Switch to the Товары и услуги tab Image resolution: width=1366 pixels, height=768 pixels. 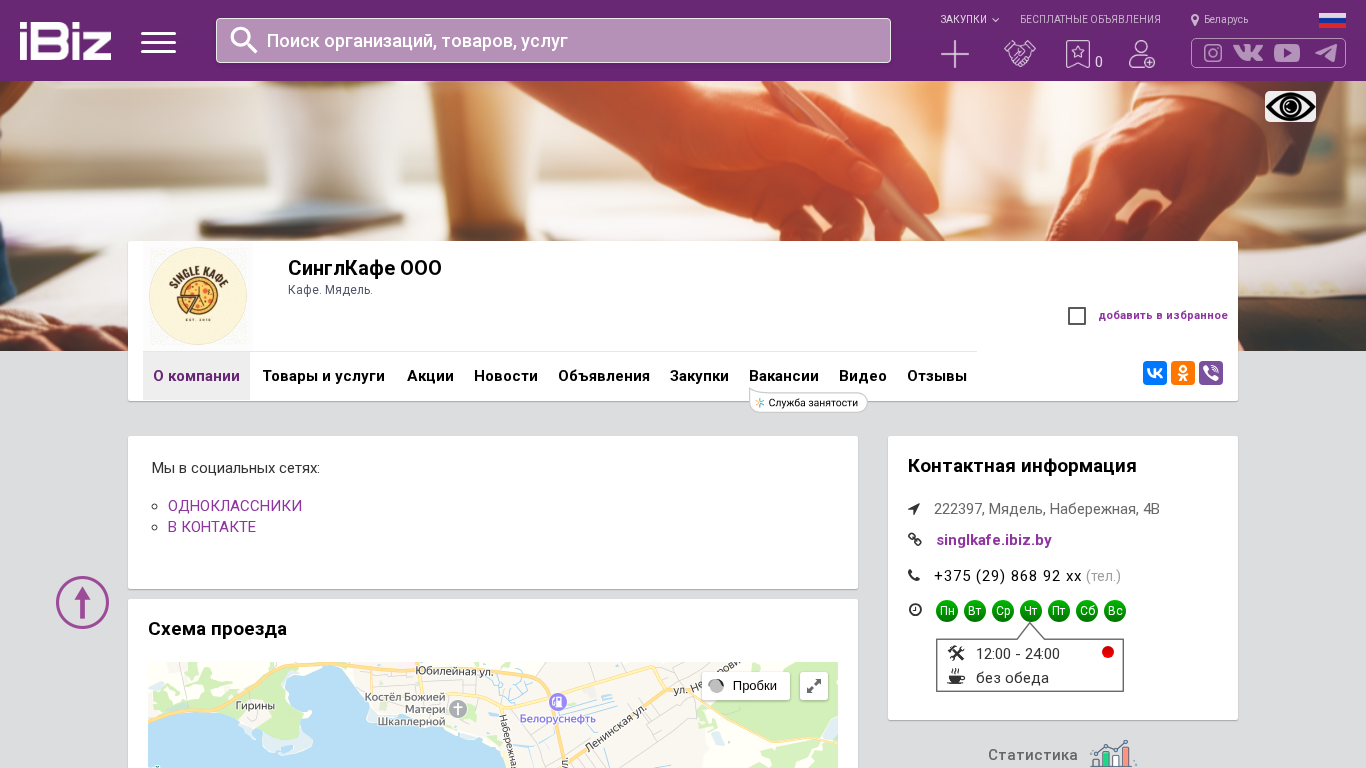tap(323, 376)
